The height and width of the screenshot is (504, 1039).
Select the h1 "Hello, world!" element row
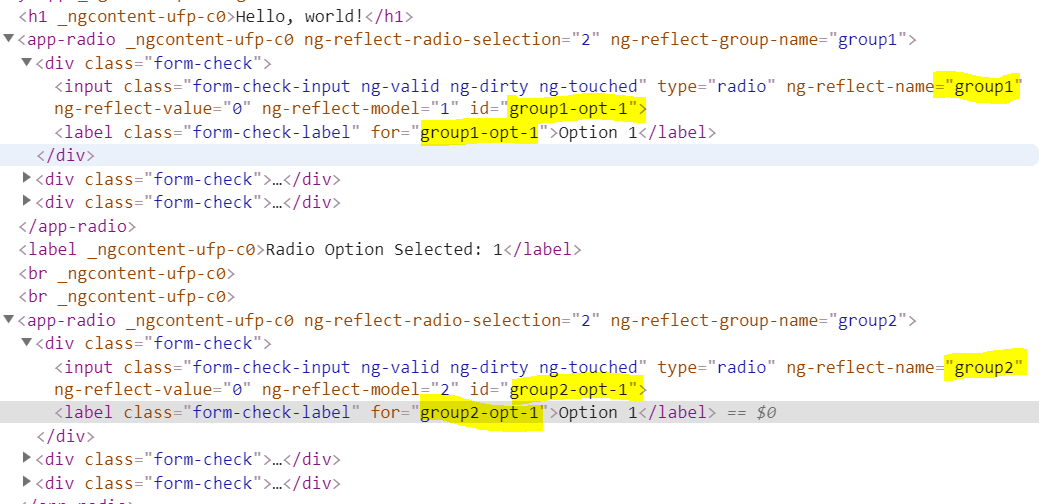pos(216,16)
